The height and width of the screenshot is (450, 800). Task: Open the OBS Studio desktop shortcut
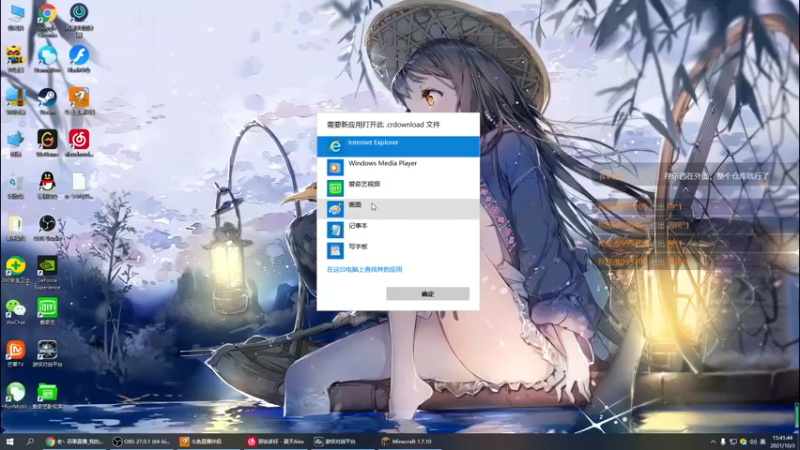pos(47,227)
